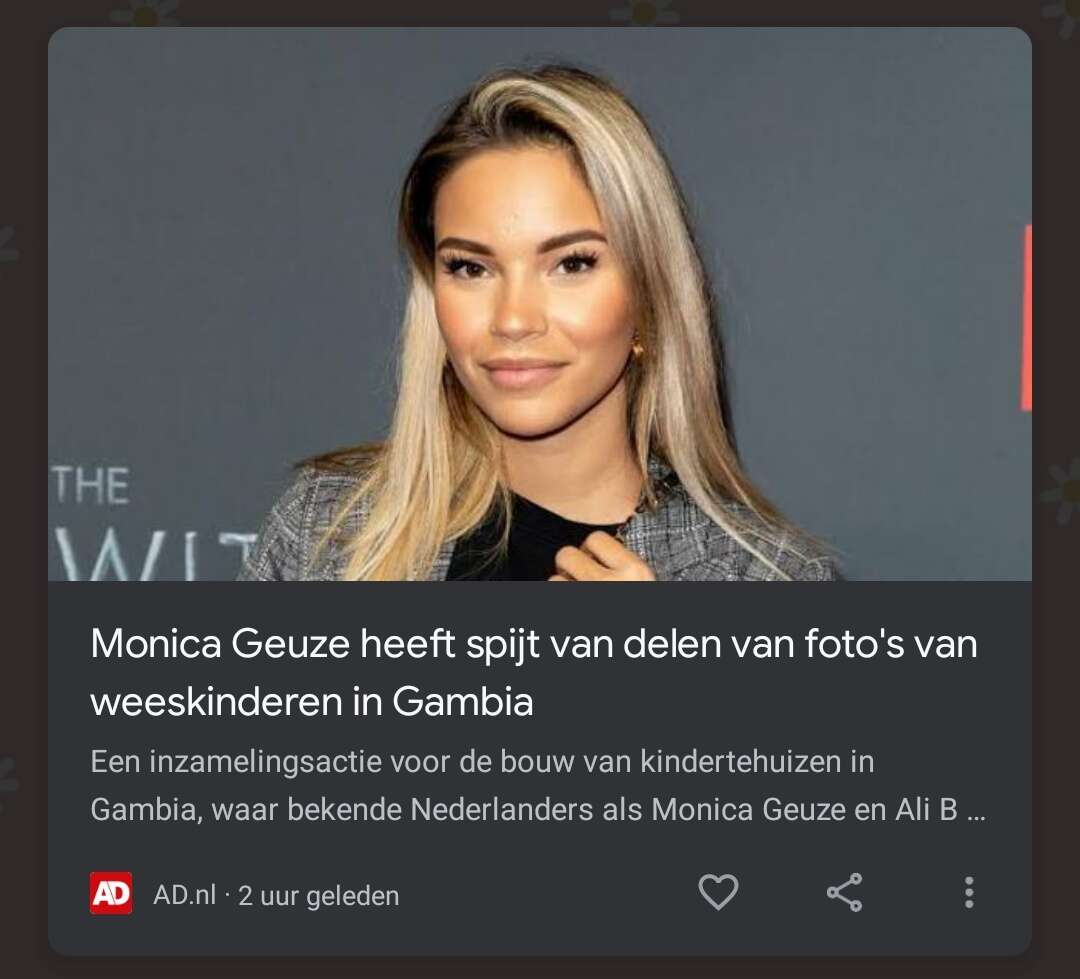This screenshot has width=1080, height=979.
Task: Select the summary starting 'Een inzamelingsactie voor'
Action: coord(482,762)
